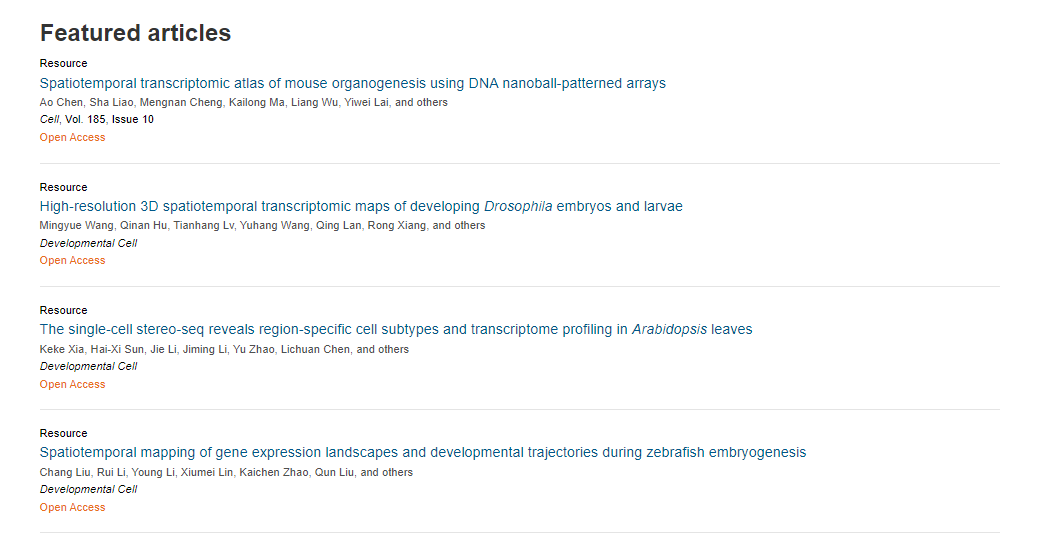
Task: Click the Cell, Vol. 185, Issue 10 citation
Action: click(x=97, y=120)
